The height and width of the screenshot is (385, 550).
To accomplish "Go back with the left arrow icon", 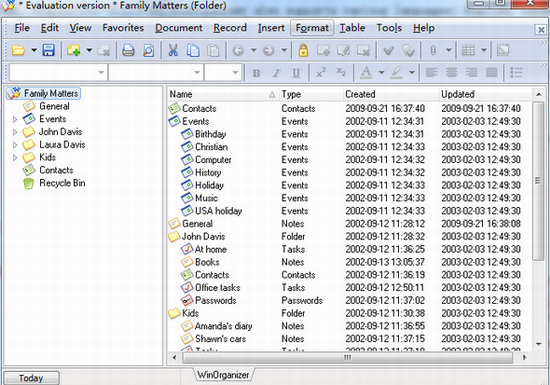I will [x=238, y=50].
